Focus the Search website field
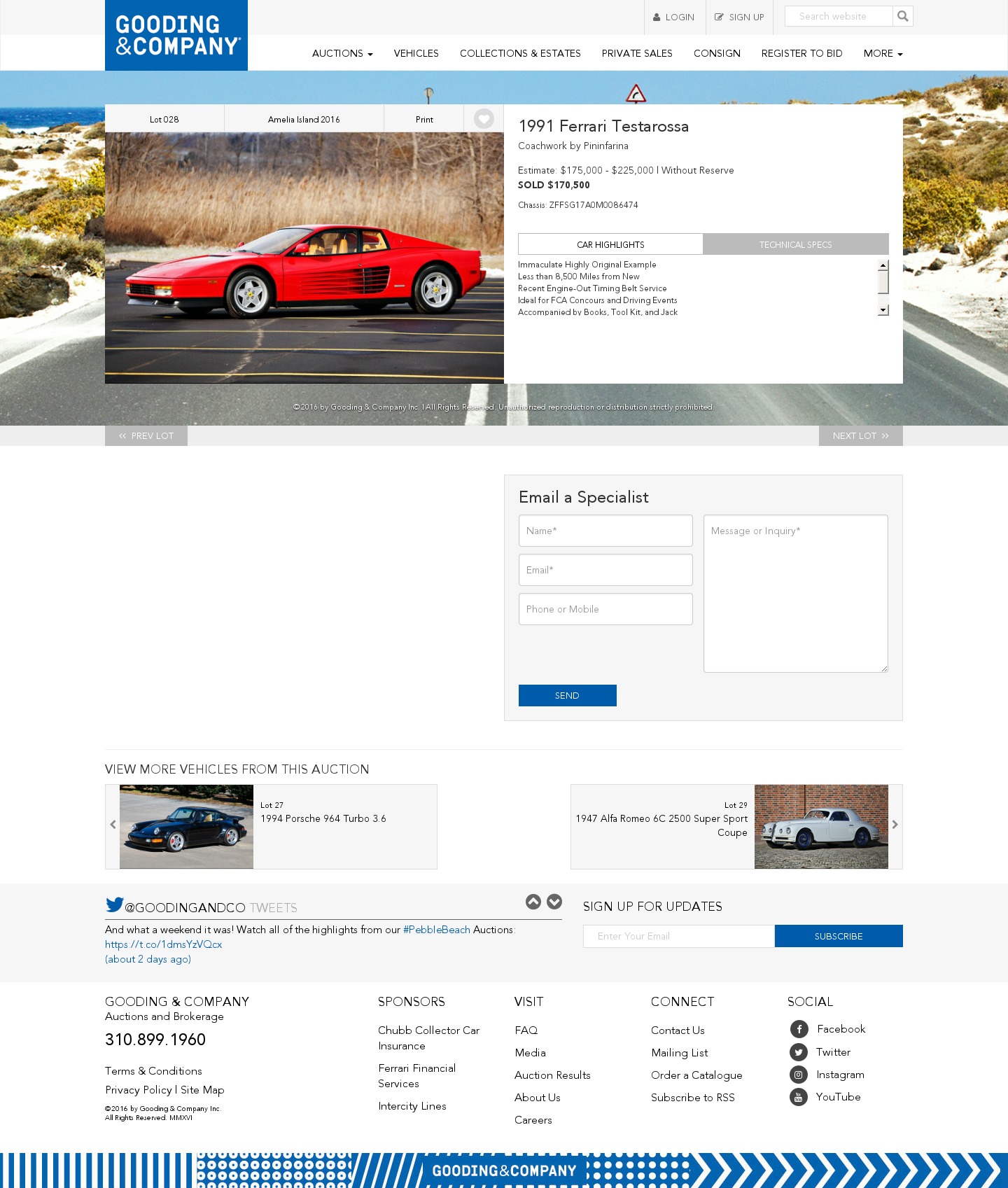Viewport: 1008px width, 1188px height. point(839,16)
